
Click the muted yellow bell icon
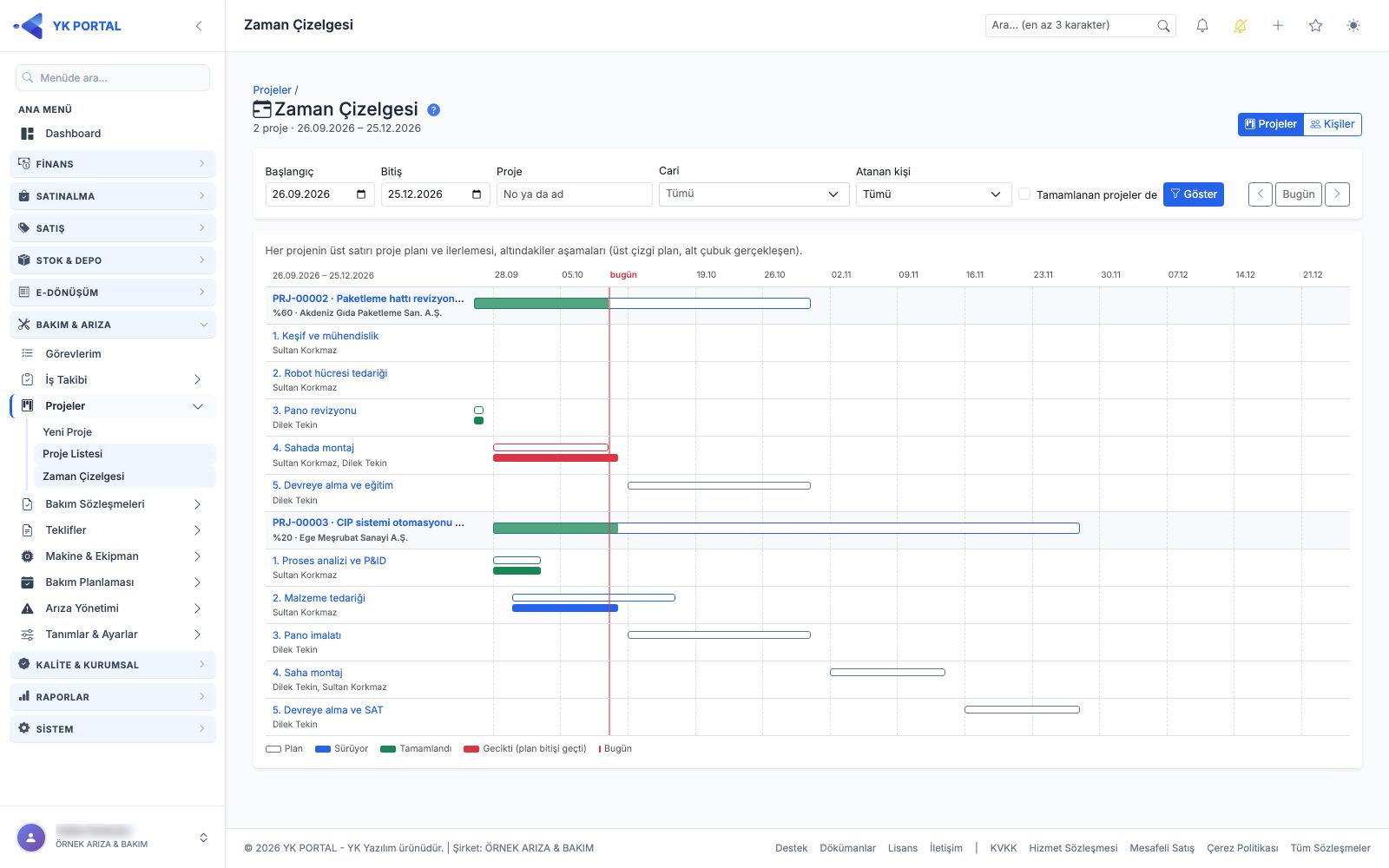[1241, 26]
